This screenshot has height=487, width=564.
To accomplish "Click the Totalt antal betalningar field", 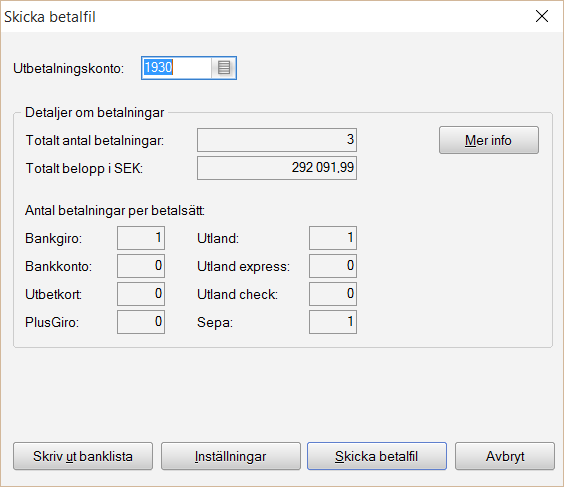I will [277, 140].
